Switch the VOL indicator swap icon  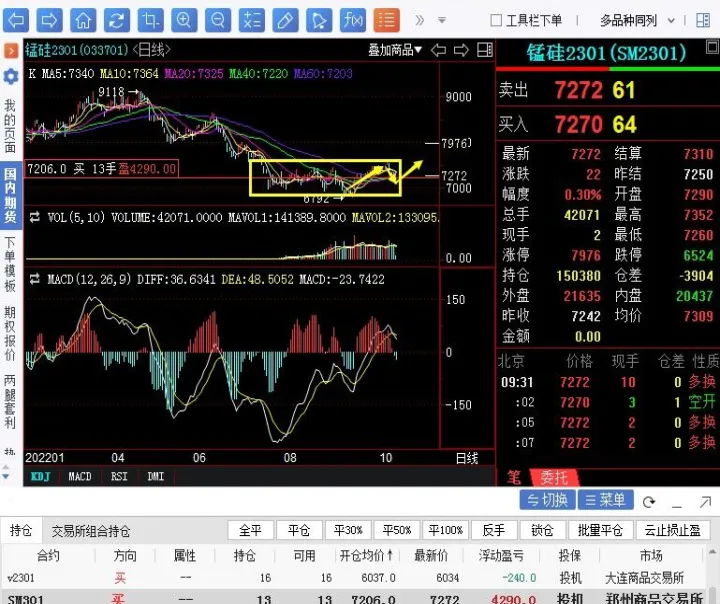[x=34, y=217]
